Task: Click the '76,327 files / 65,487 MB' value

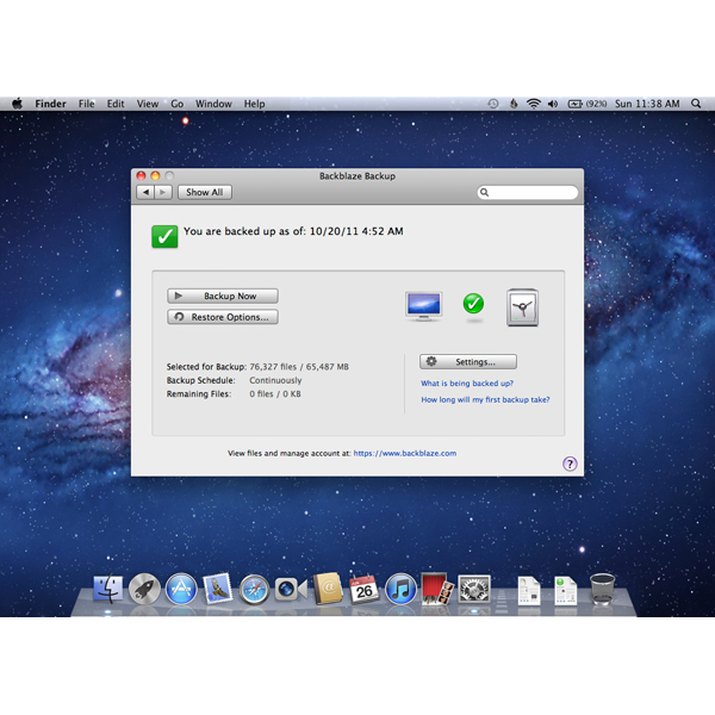Action: [x=299, y=367]
